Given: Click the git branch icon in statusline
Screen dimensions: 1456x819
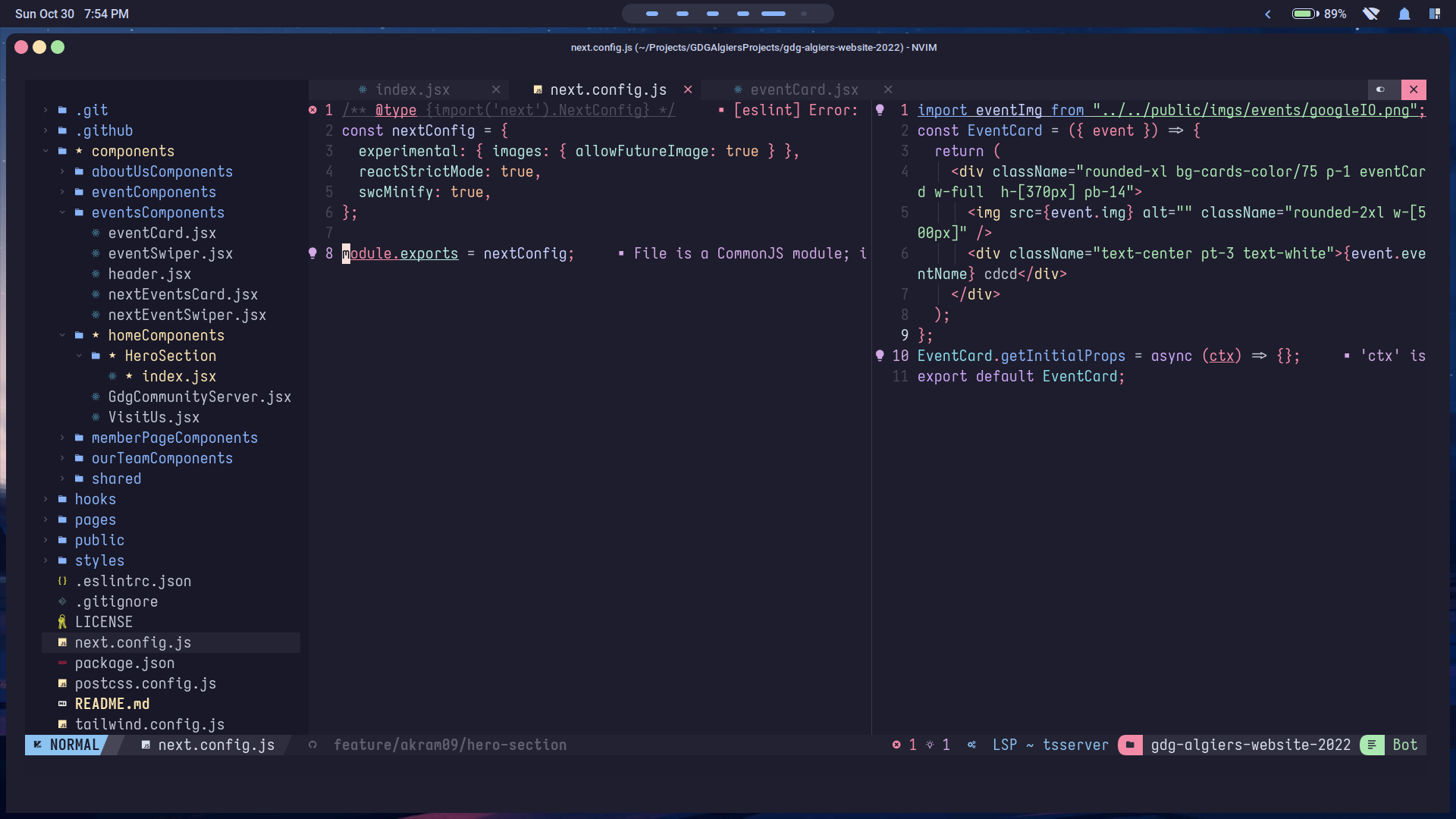Looking at the screenshot, I should click(x=312, y=745).
